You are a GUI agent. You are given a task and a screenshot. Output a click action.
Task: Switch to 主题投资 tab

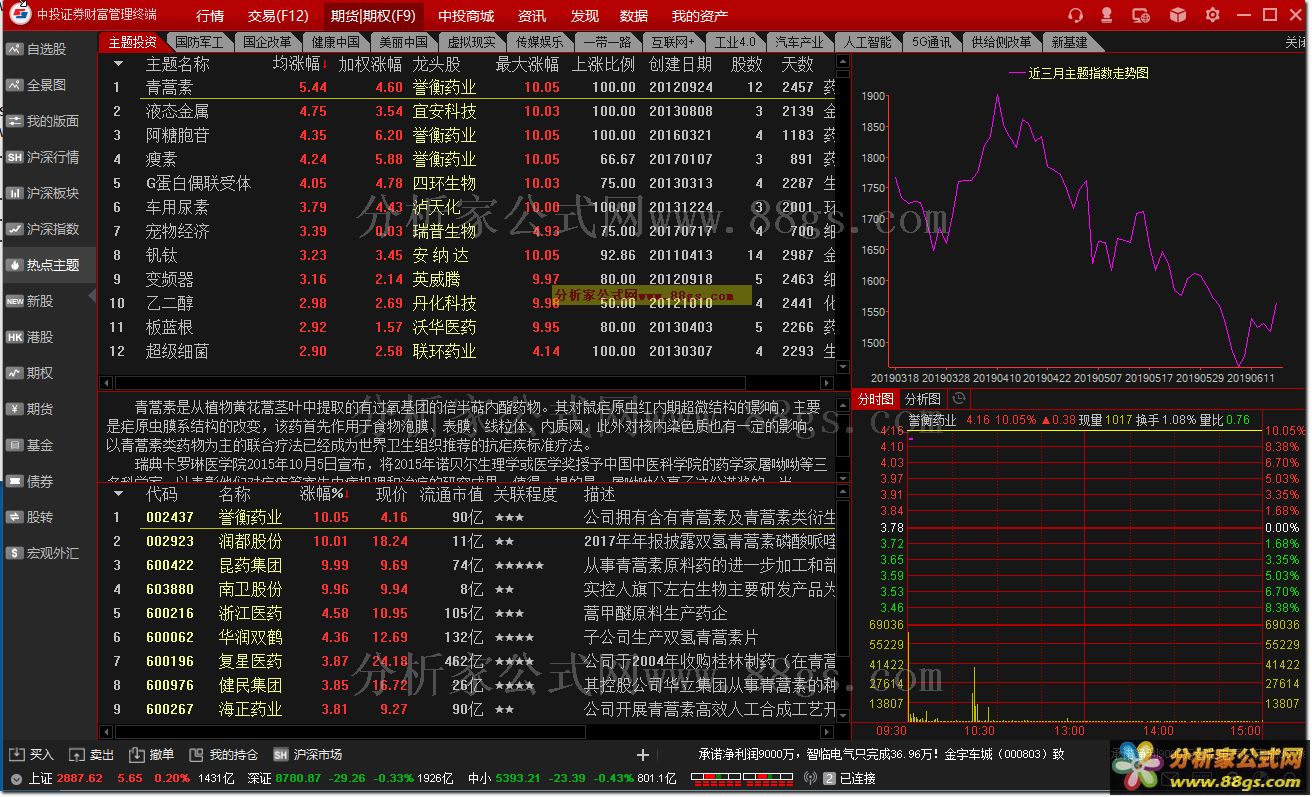tap(133, 42)
